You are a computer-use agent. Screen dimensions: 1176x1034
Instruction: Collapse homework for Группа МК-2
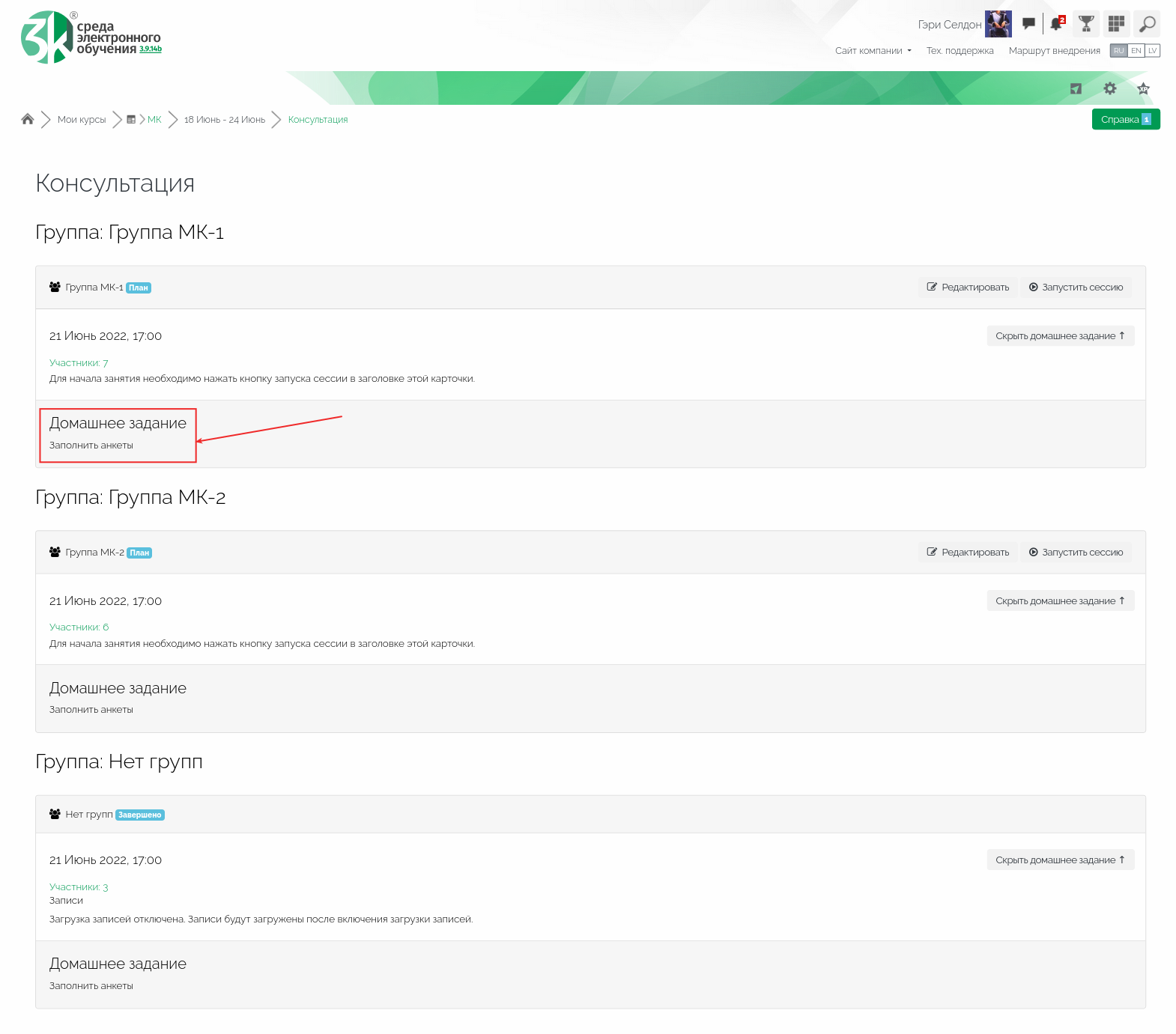coord(1060,601)
